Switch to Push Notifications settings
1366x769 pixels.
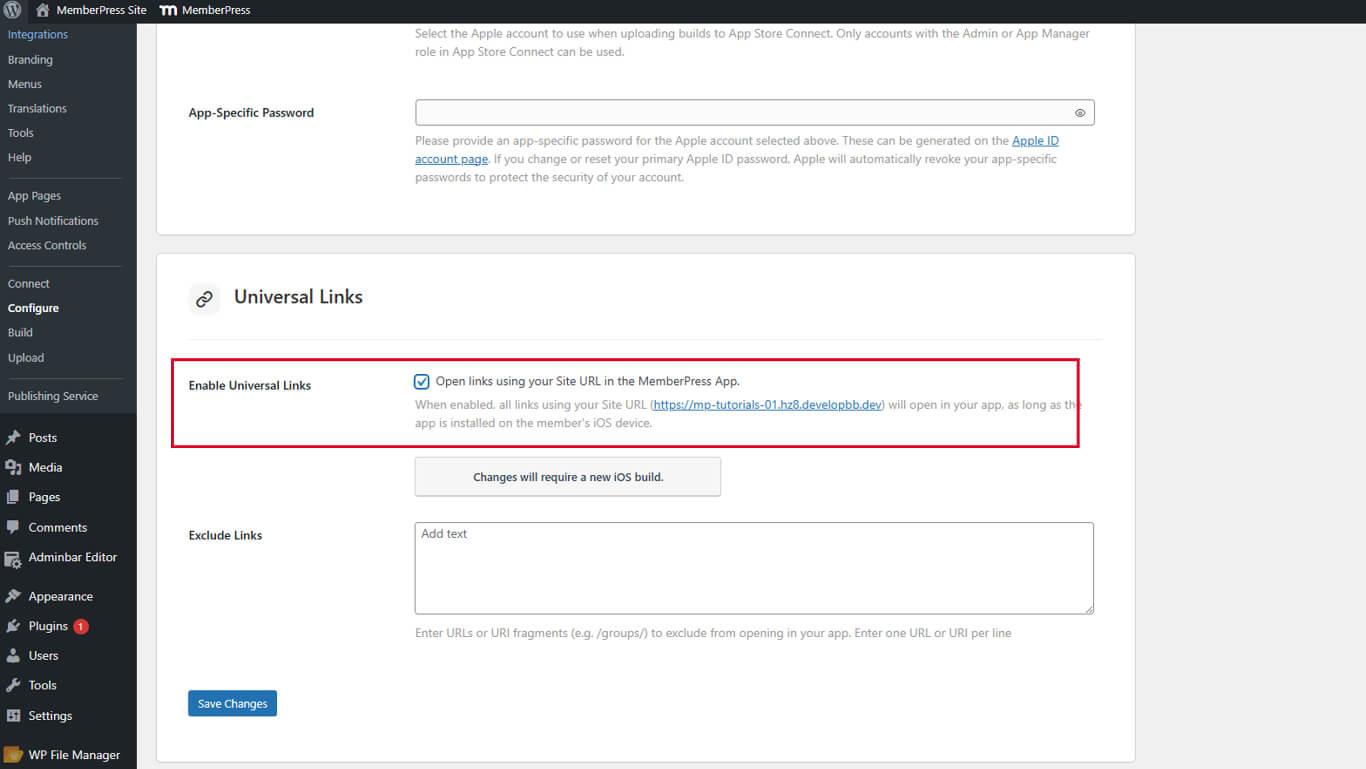click(53, 220)
